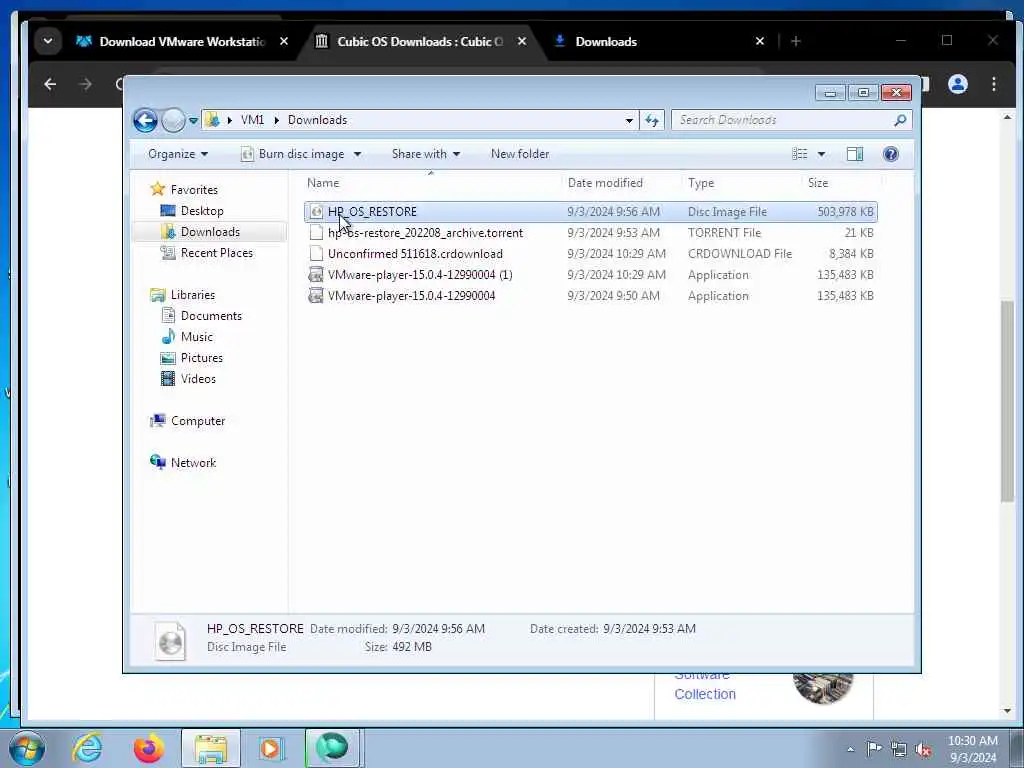
Task: Go back with Explorer's blue back arrow
Action: pos(145,120)
